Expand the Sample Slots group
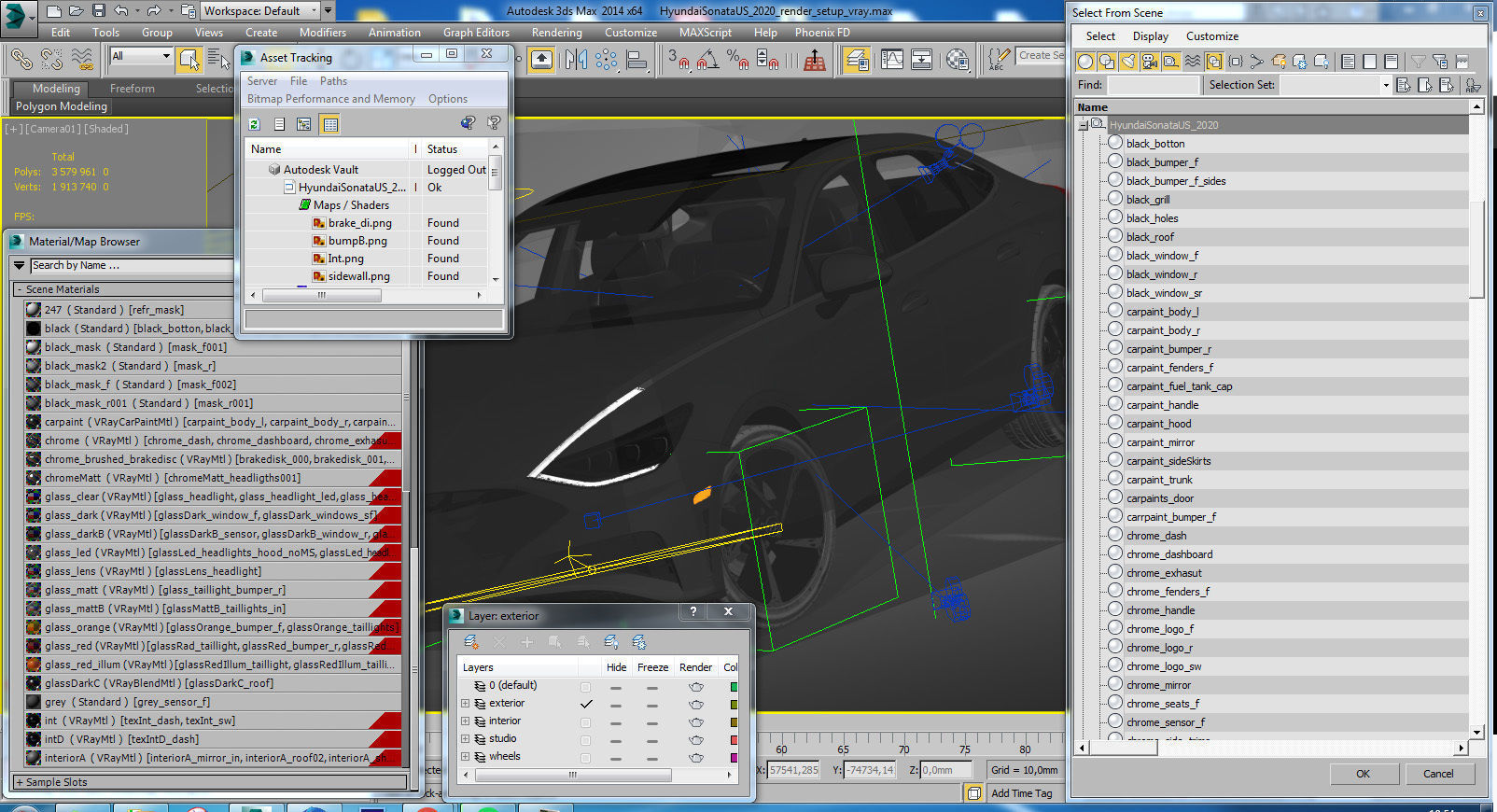Viewport: 1497px width, 812px height. coord(20,782)
